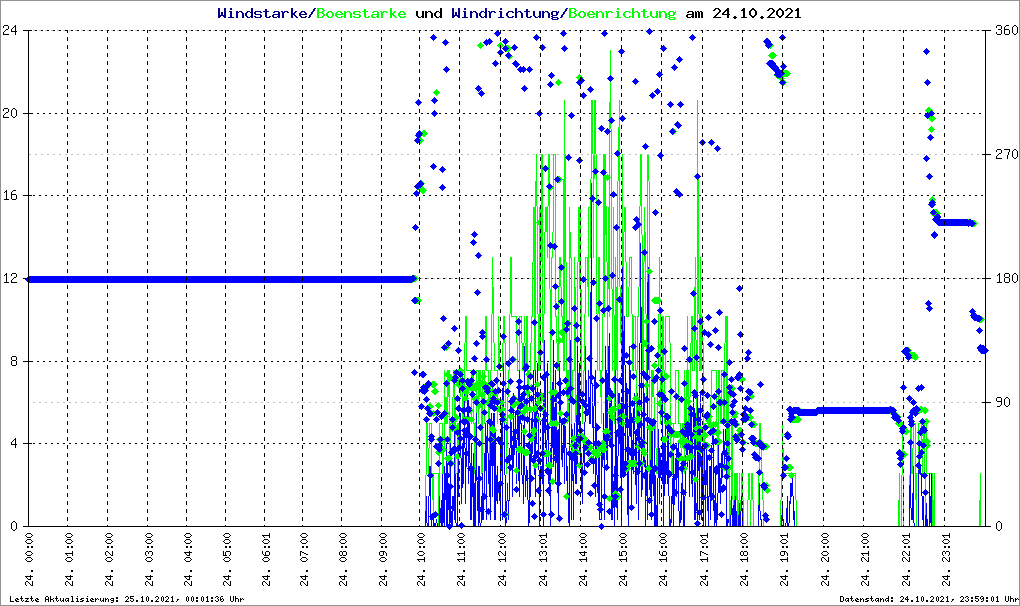Viewport: 1020px width, 606px height.
Task: Click the time label '24. 11:00'
Action: pos(463,560)
